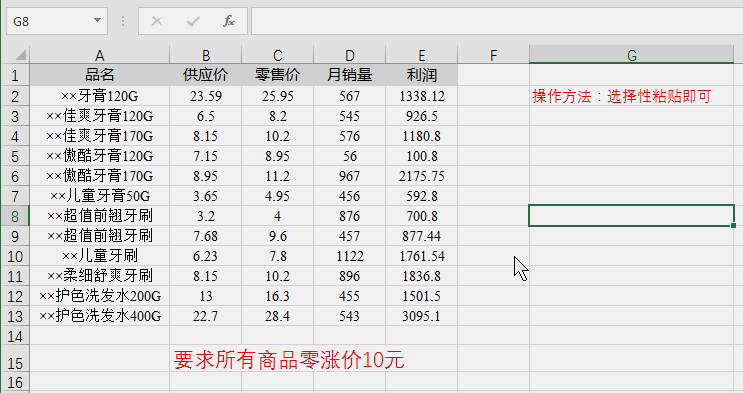Click profit value 3095.1

point(422,316)
